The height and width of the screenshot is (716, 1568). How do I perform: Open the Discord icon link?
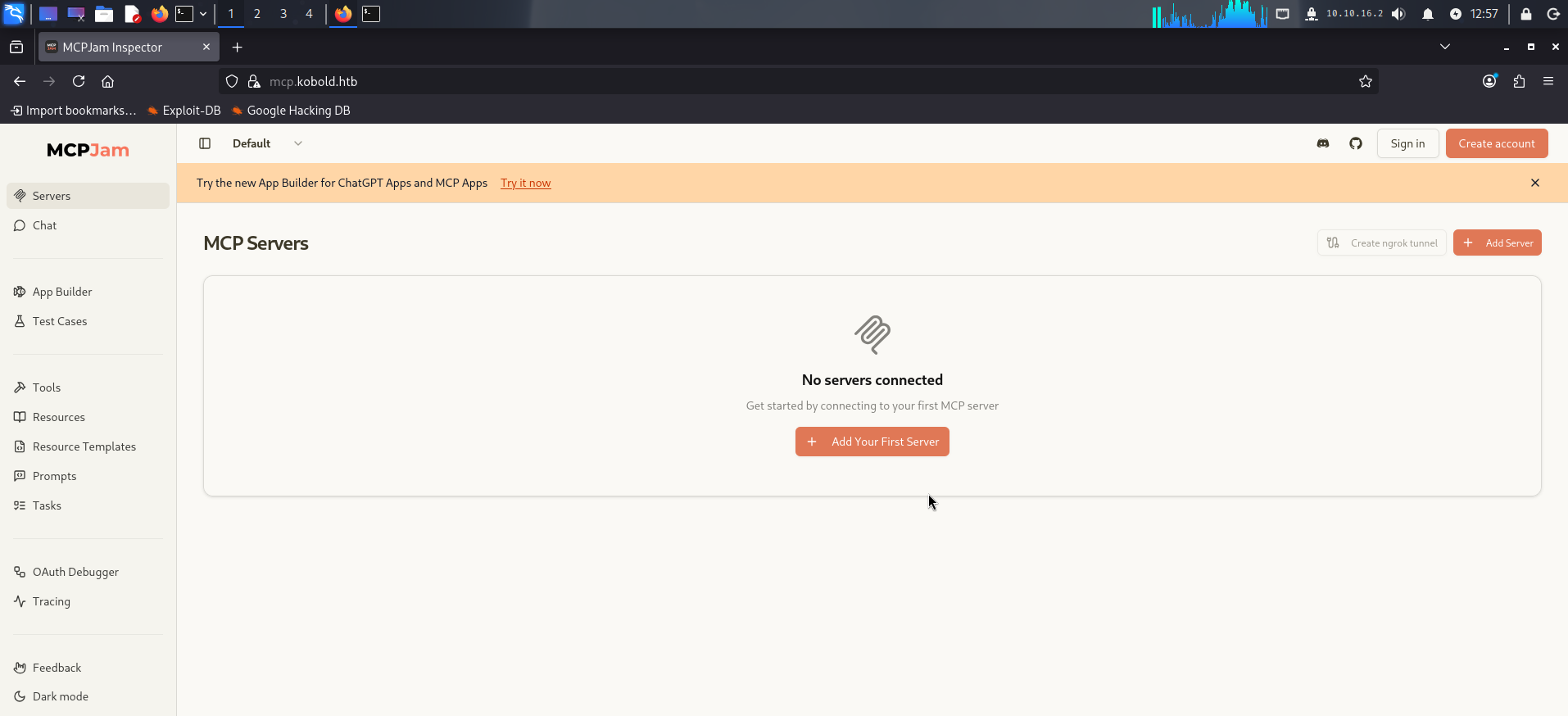(x=1323, y=143)
